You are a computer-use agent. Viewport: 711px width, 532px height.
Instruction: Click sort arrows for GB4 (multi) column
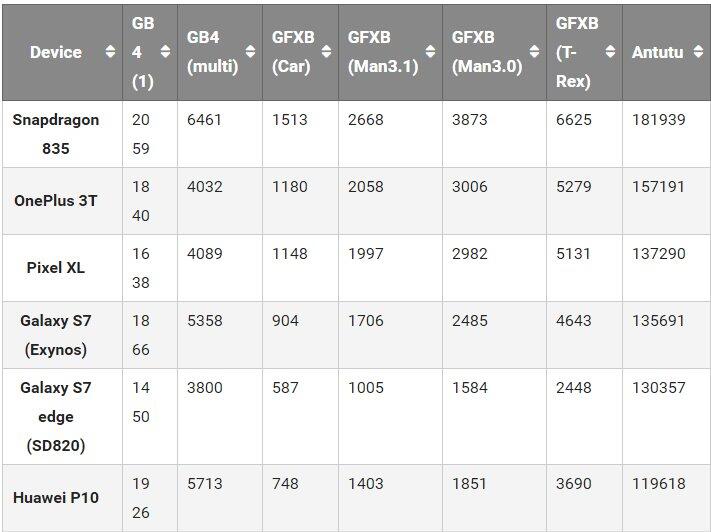250,52
